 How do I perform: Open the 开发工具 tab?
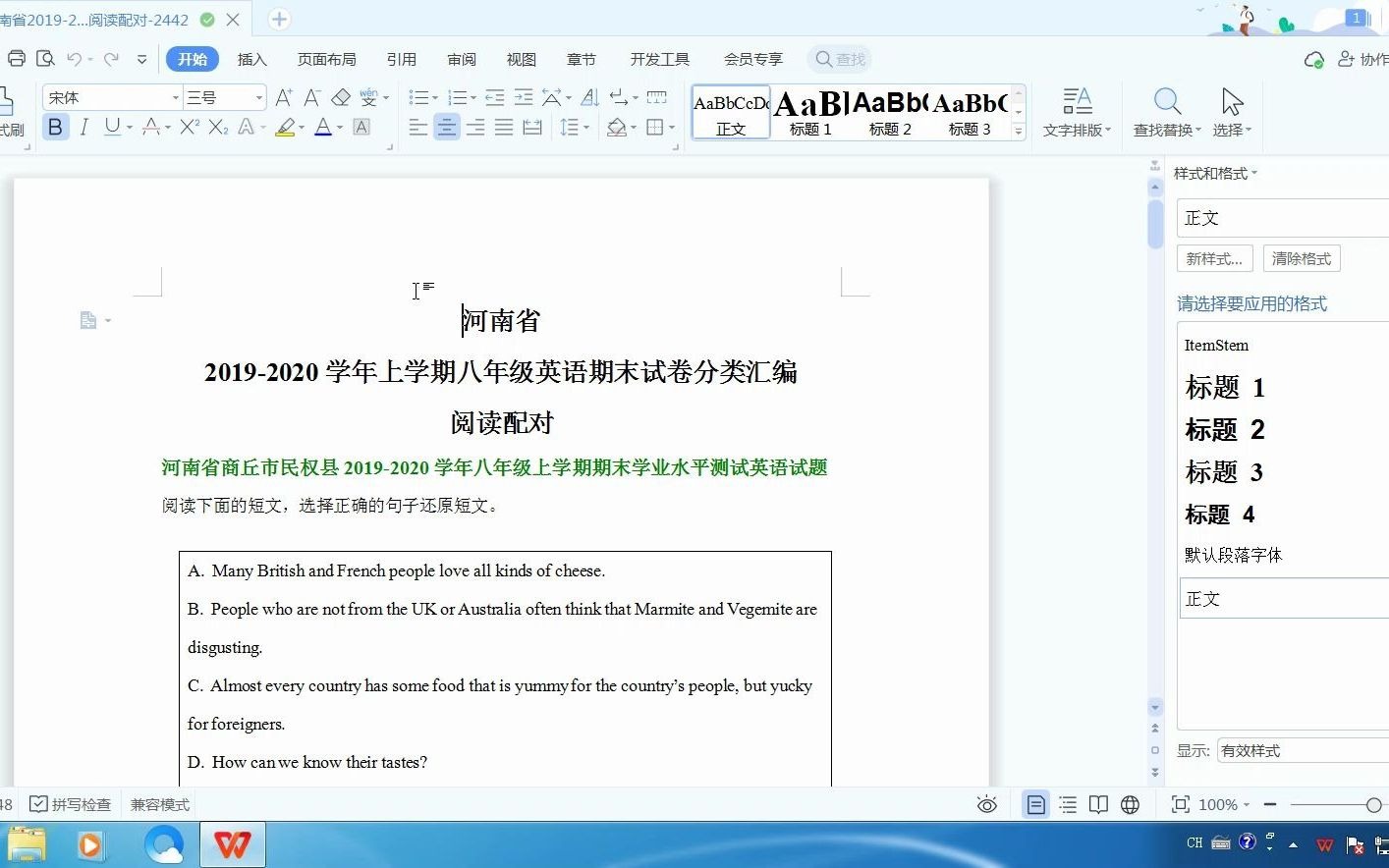tap(660, 59)
